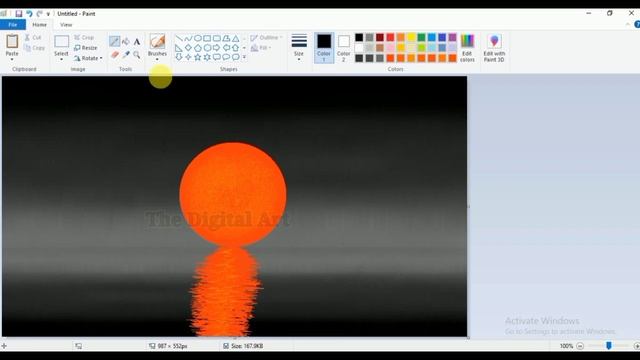Viewport: 640px width, 360px height.
Task: Click the Save icon in the title bar
Action: 18,13
